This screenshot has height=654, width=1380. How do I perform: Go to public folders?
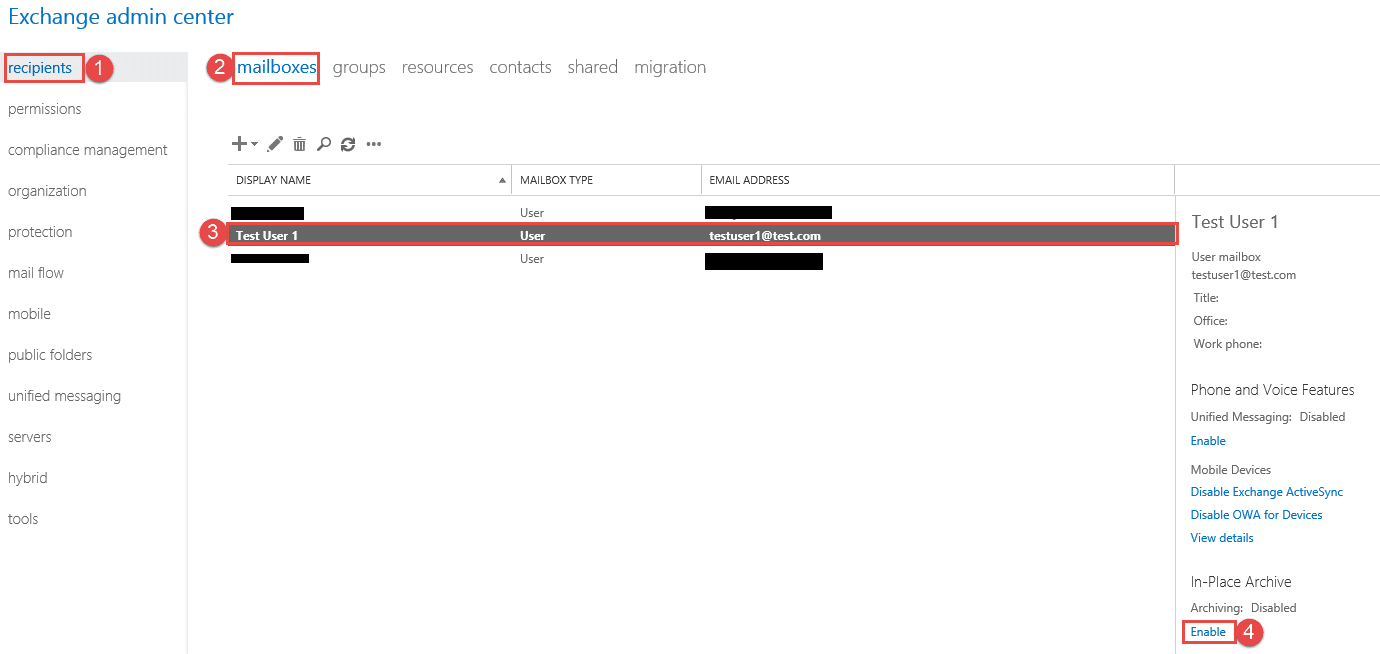point(50,355)
